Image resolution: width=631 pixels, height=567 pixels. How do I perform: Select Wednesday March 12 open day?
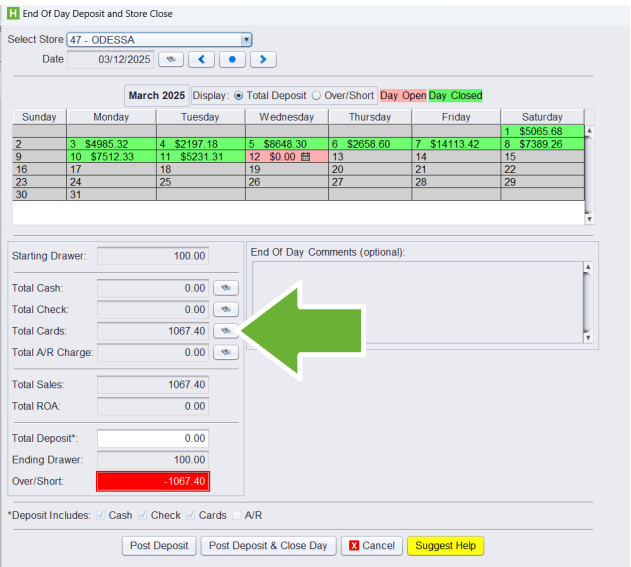286,157
